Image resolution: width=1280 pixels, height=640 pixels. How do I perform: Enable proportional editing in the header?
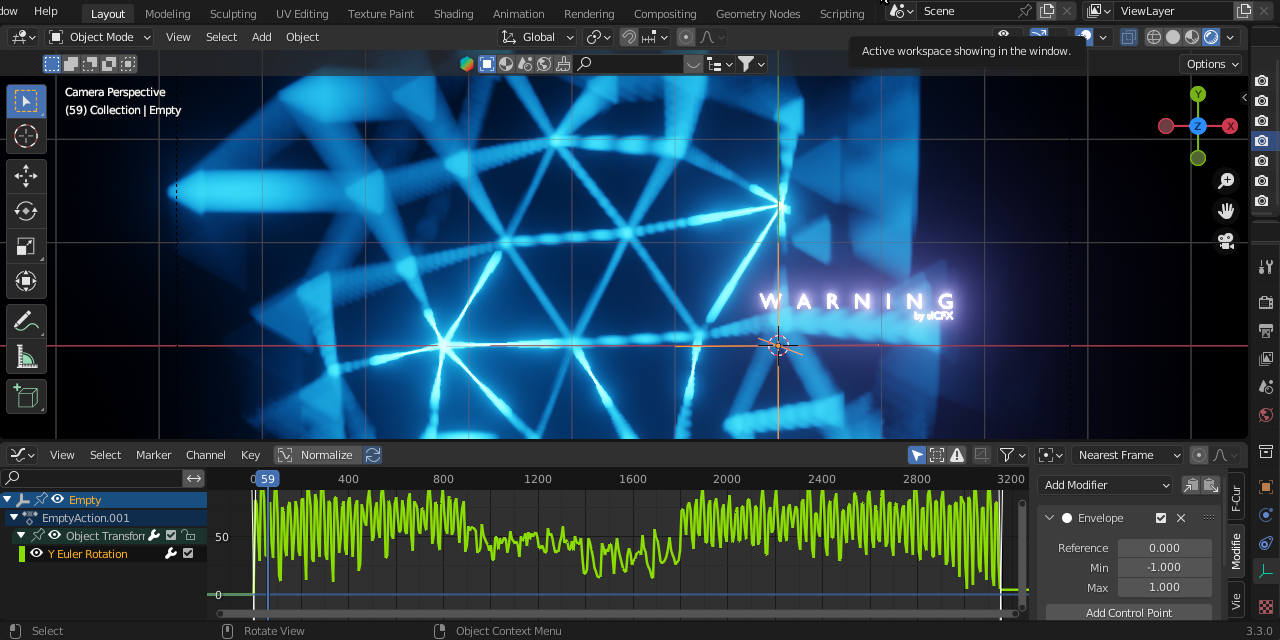pyautogui.click(x=686, y=37)
